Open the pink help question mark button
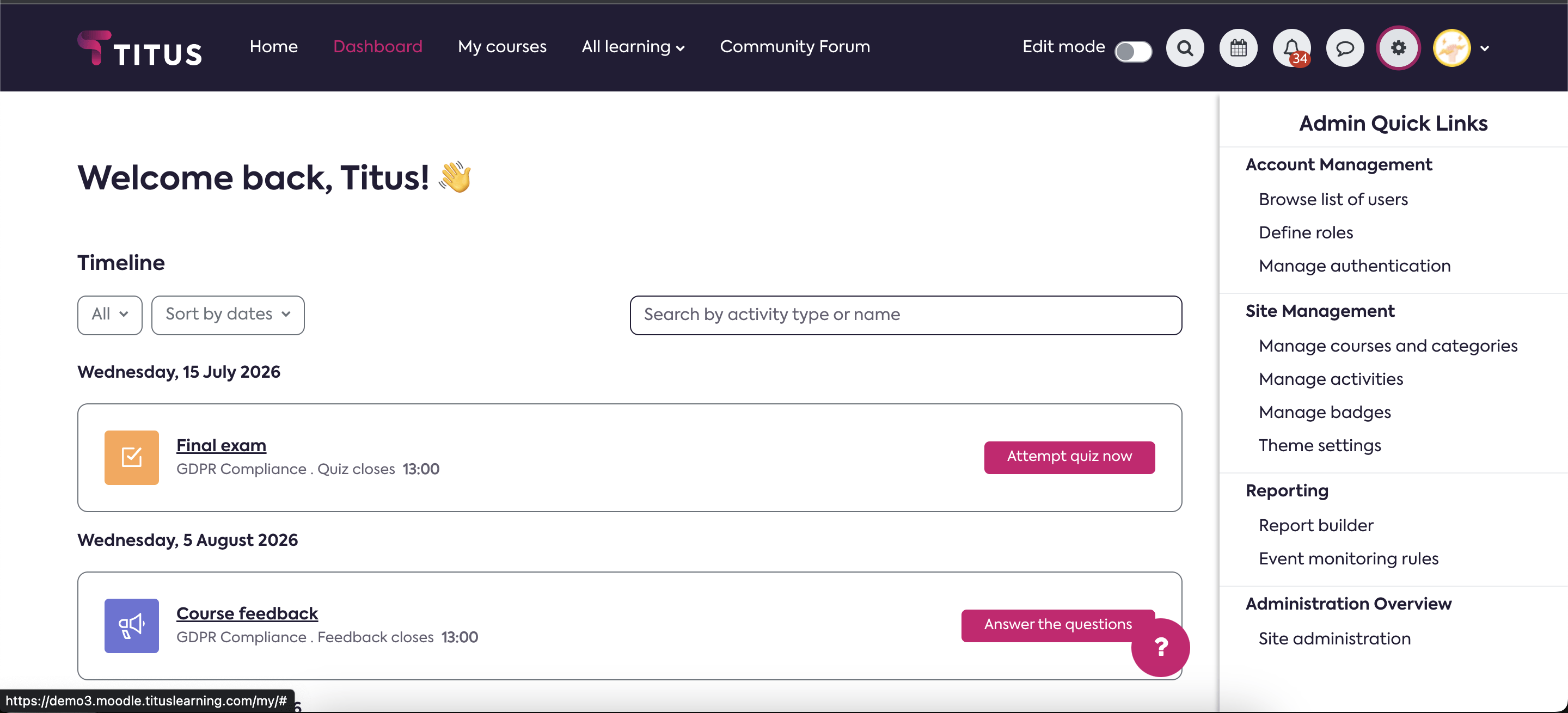 click(x=1160, y=647)
